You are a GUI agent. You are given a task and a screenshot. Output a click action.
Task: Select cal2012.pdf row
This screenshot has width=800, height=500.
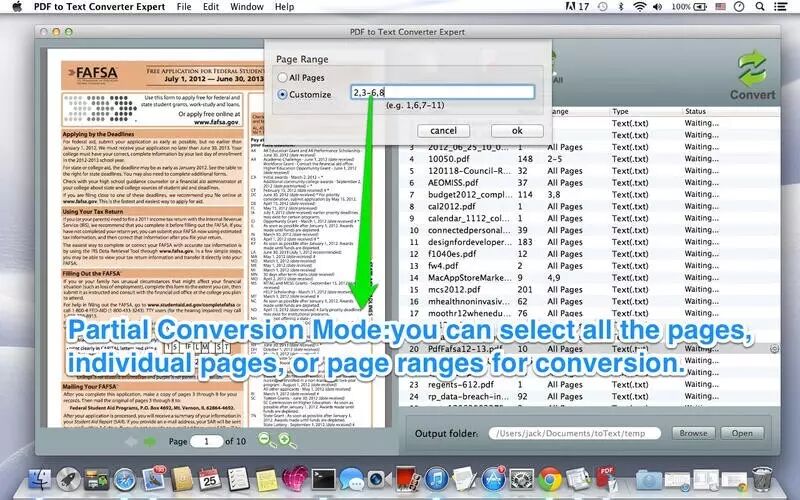tap(589, 206)
